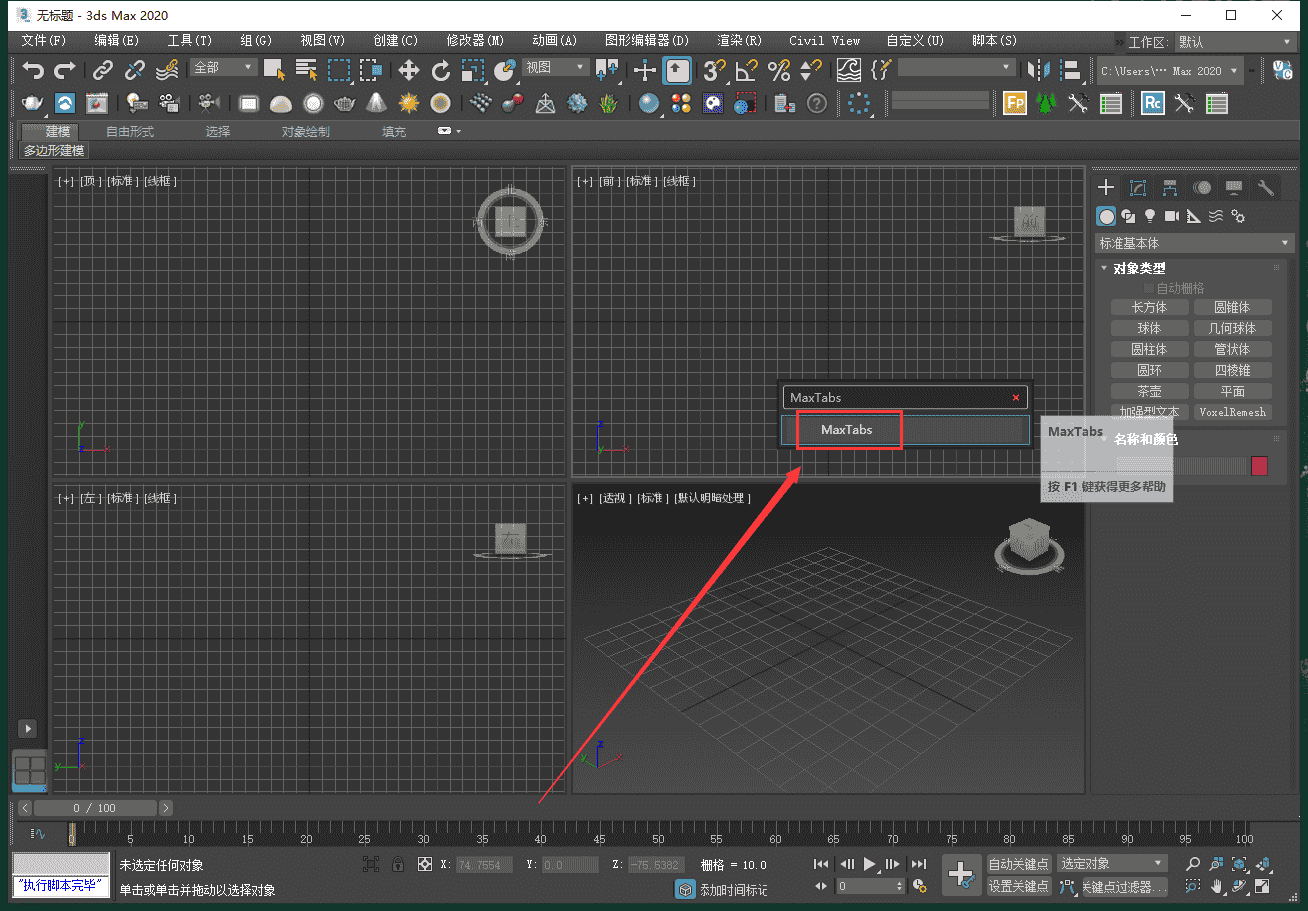
Task: Click the 几何球体 geosphere button
Action: [x=1232, y=328]
